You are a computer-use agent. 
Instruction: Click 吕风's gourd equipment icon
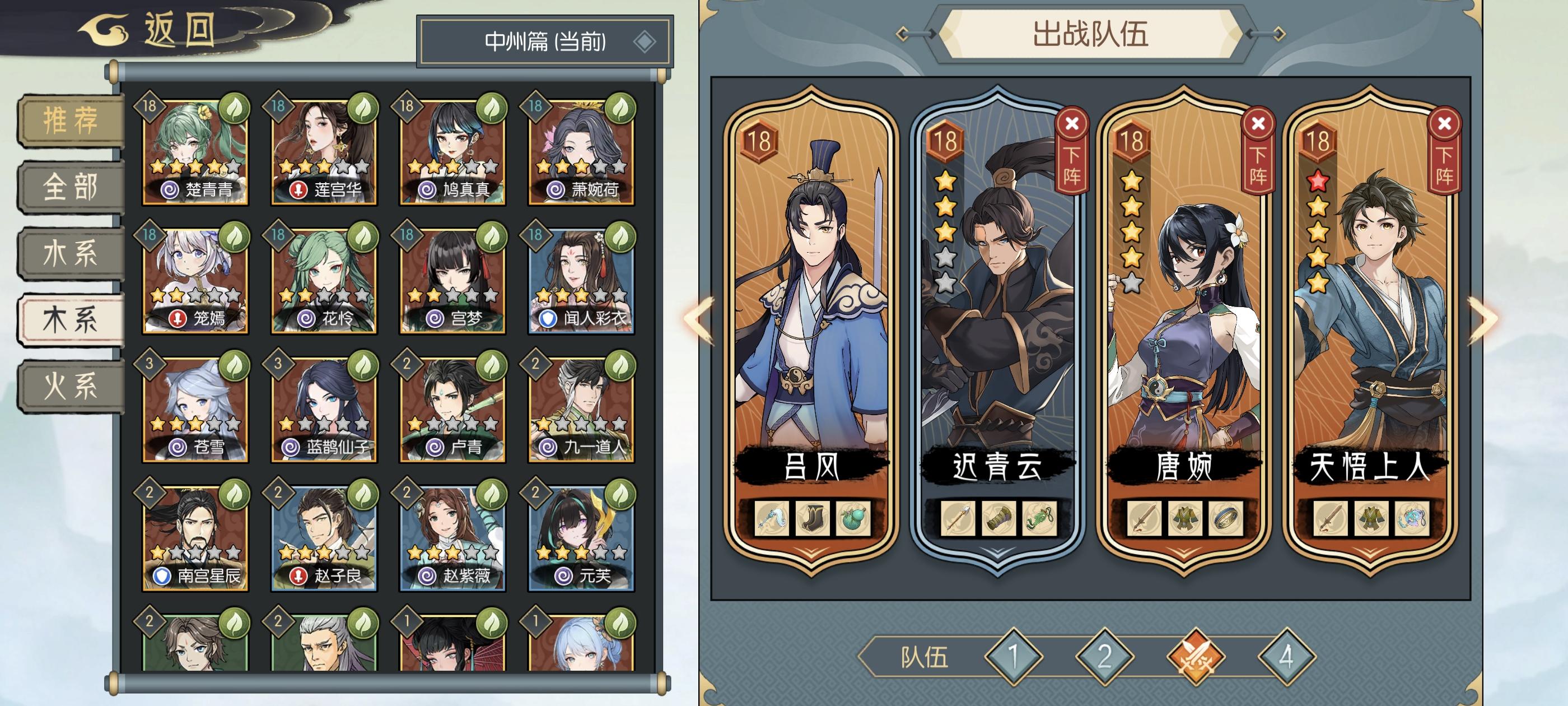click(x=852, y=519)
